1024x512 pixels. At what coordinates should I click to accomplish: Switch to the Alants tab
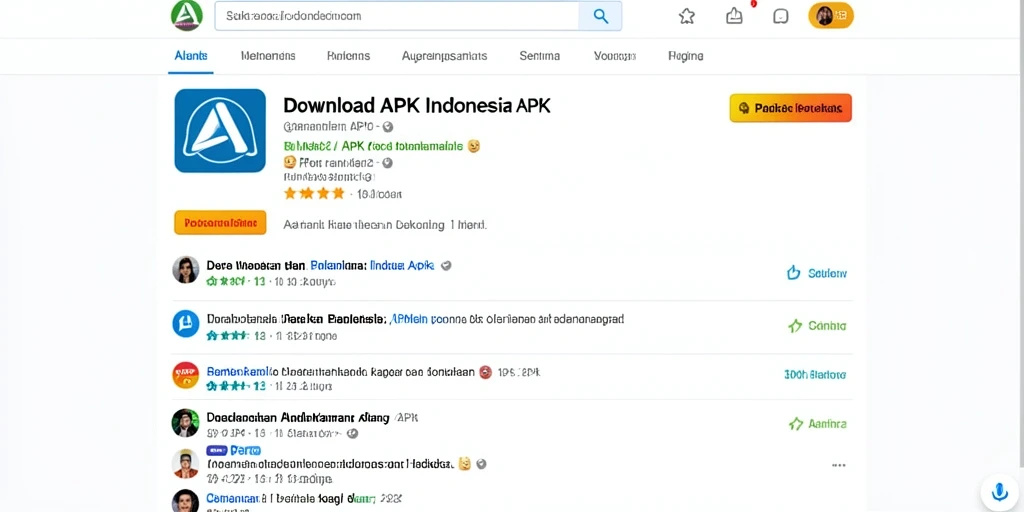tap(191, 56)
